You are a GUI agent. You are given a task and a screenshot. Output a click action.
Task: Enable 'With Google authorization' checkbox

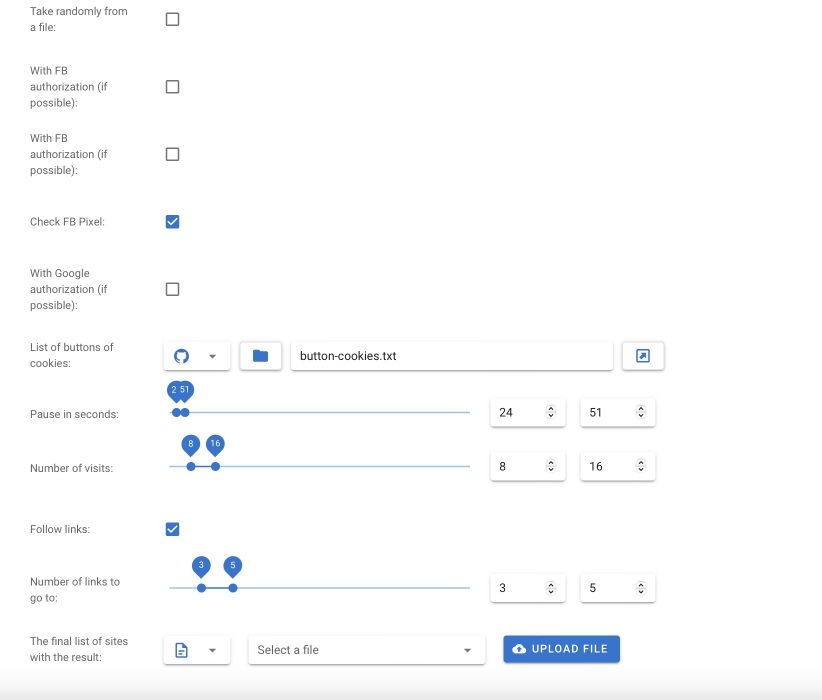(172, 289)
